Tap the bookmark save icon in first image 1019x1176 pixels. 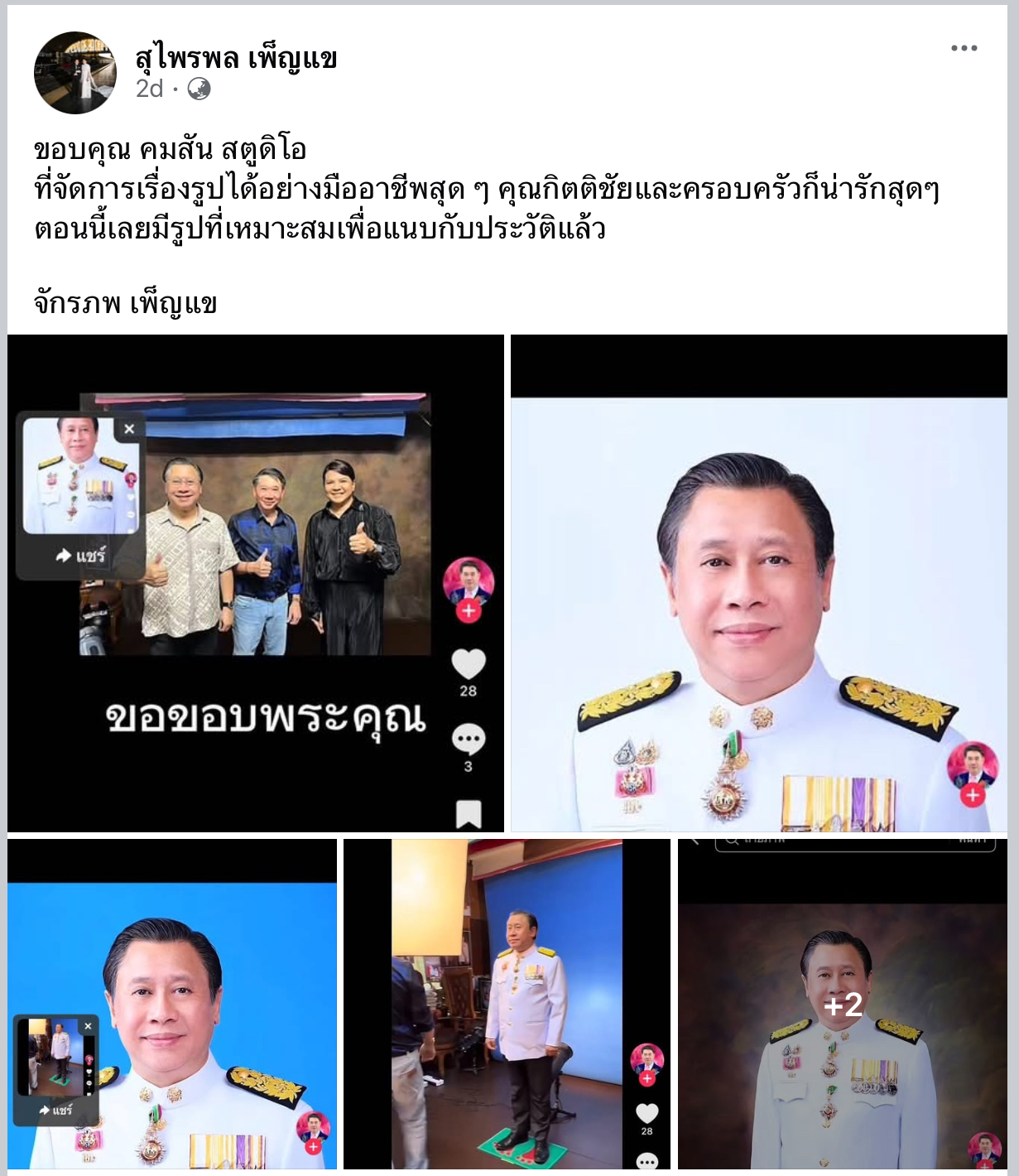(x=469, y=814)
